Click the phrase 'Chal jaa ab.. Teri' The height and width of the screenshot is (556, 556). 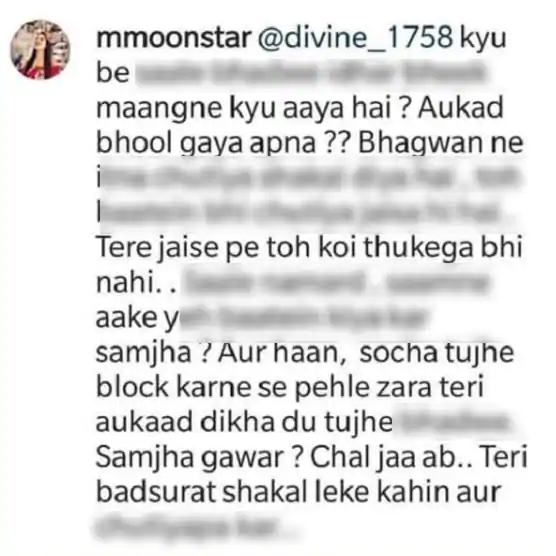[x=419, y=457]
